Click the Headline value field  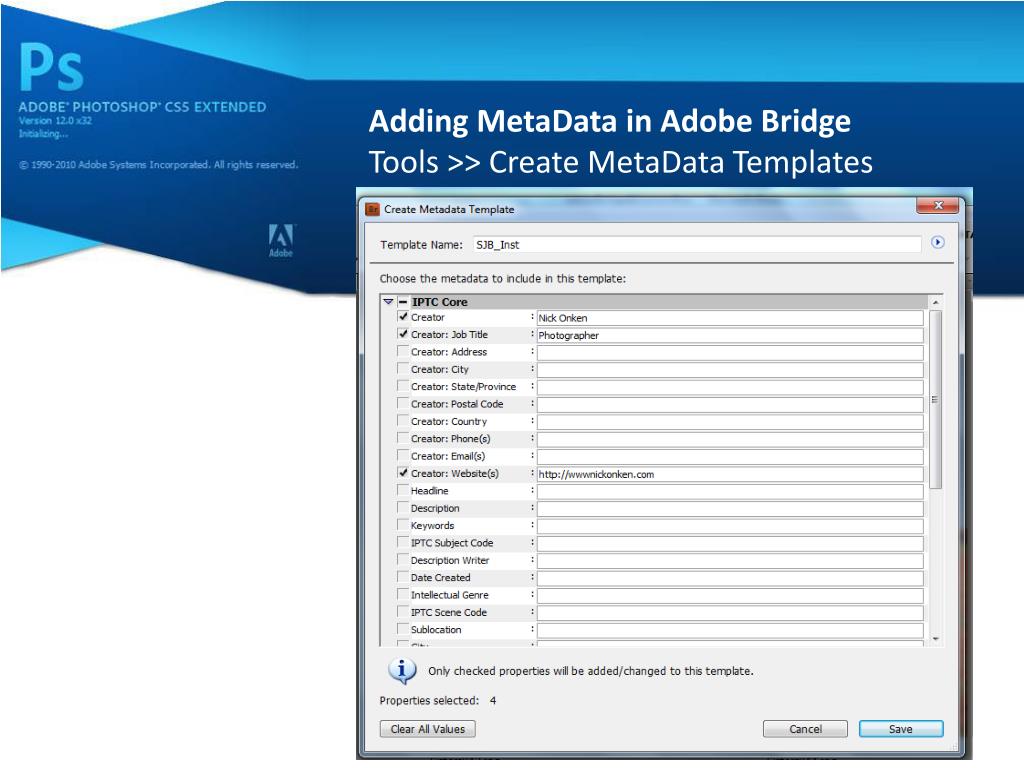click(x=730, y=492)
